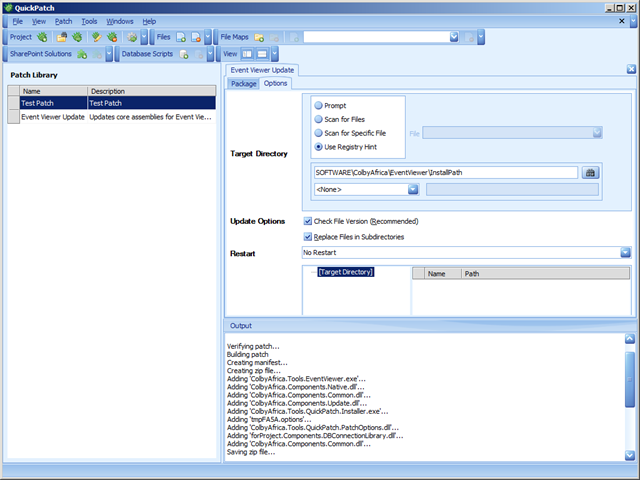Click the greyed Remove File Map folder icon
The width and height of the screenshot is (640, 480).
[x=275, y=37]
